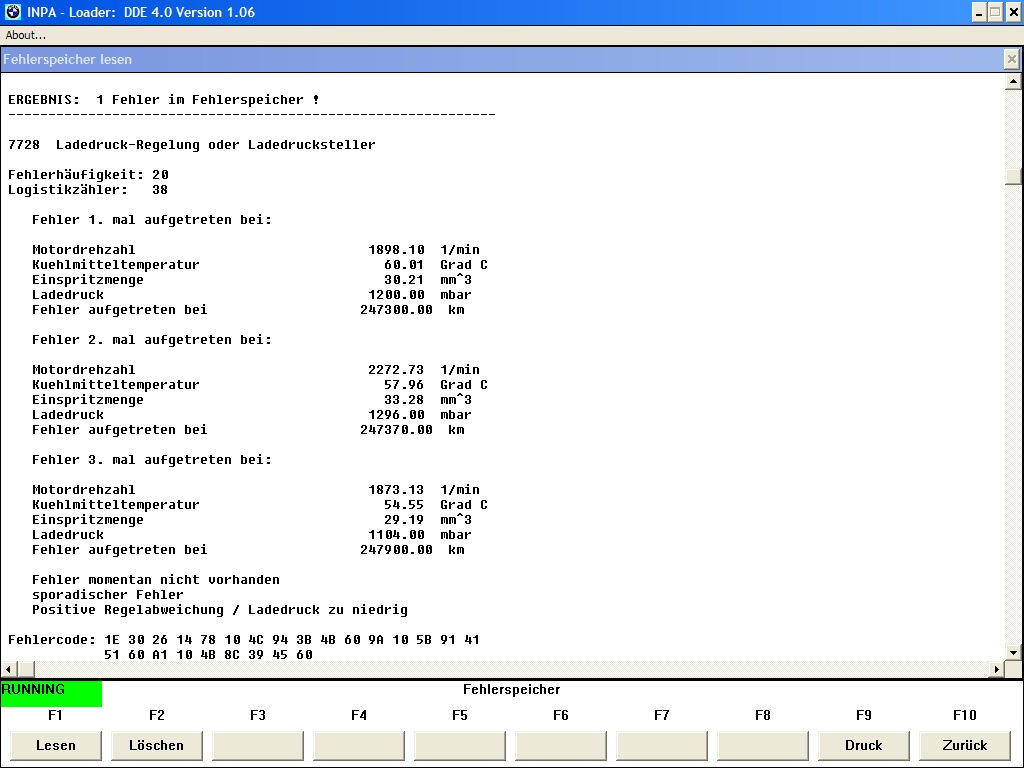
Task: Click the blank button under F4
Action: pyautogui.click(x=359, y=745)
